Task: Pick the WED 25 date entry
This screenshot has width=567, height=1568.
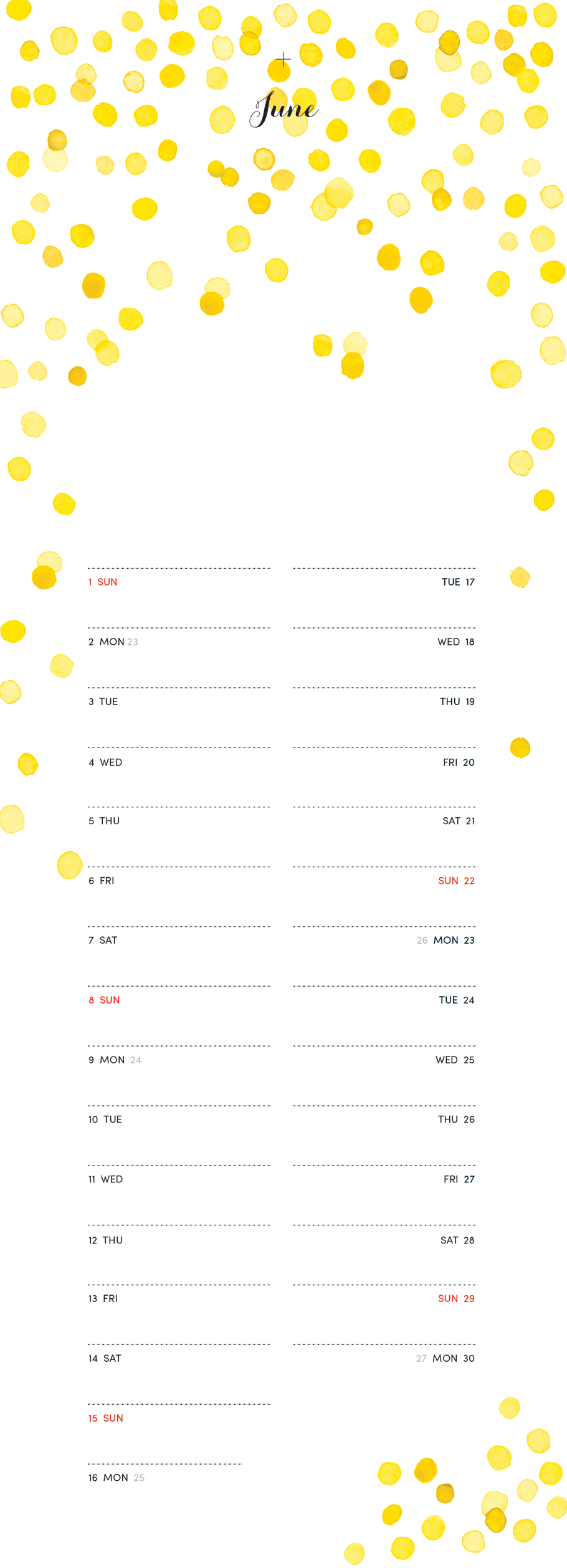Action: [455, 1060]
